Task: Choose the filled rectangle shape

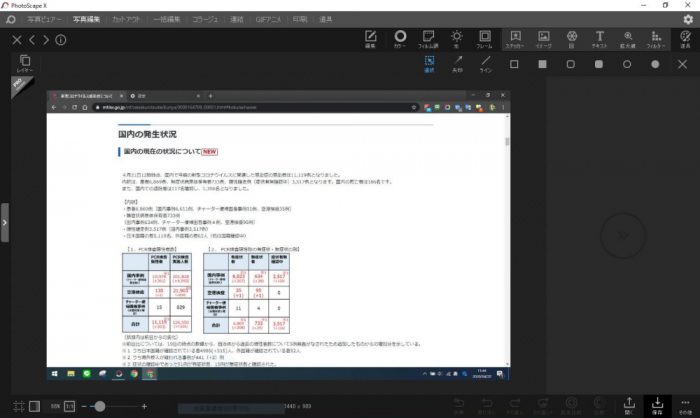Action: (542, 64)
